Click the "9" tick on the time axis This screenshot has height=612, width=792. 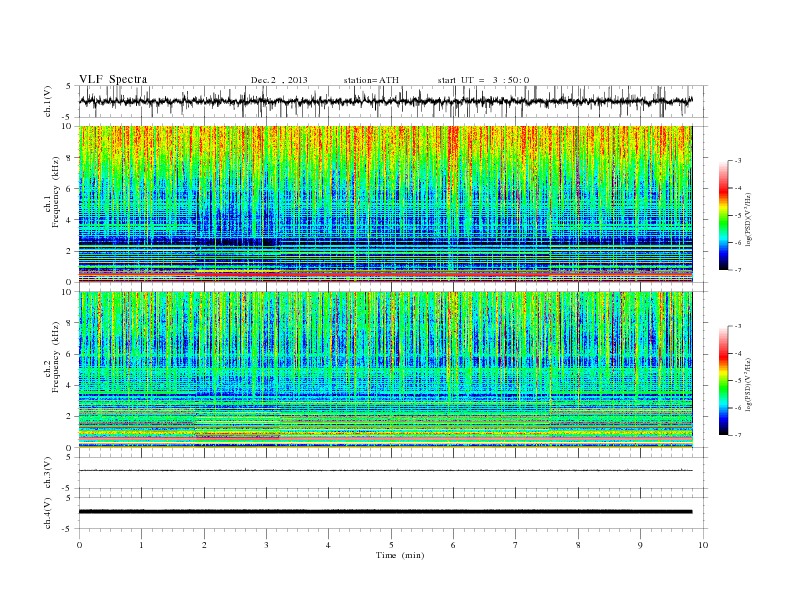pyautogui.click(x=640, y=545)
